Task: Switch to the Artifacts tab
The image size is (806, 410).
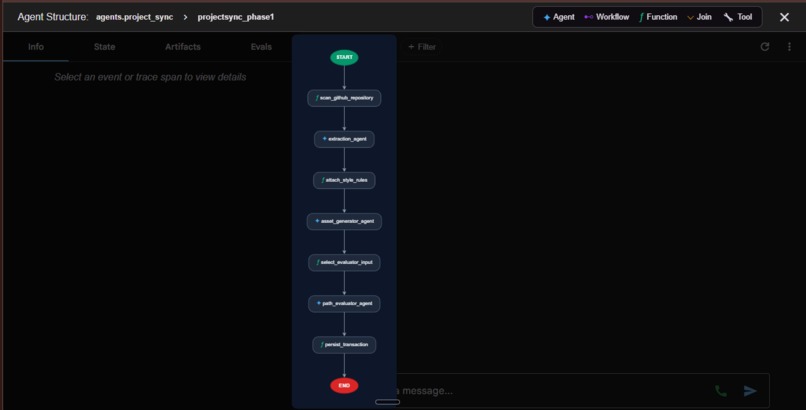Action: click(x=182, y=47)
